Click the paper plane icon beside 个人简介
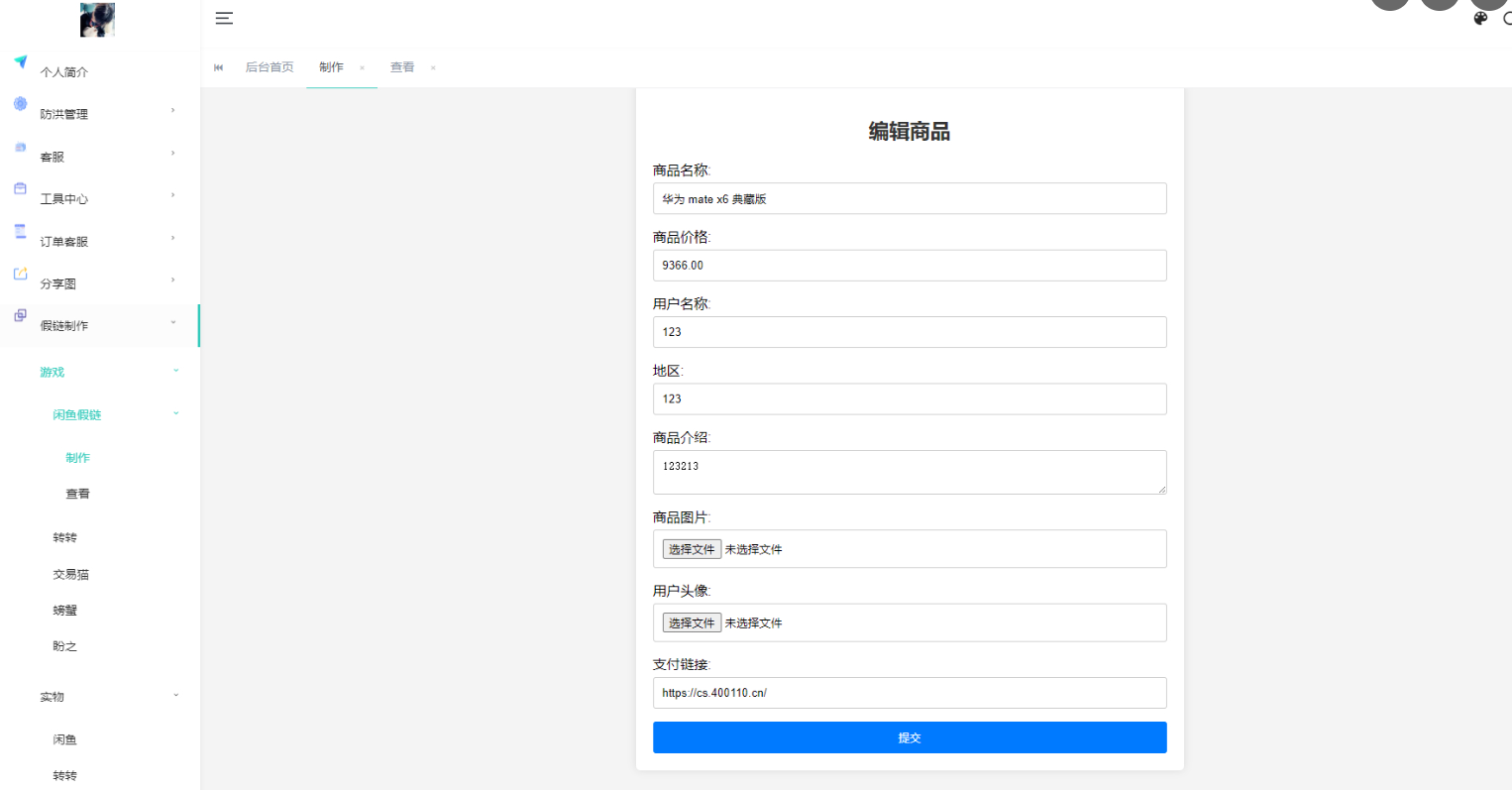The image size is (1512, 790). [x=20, y=61]
